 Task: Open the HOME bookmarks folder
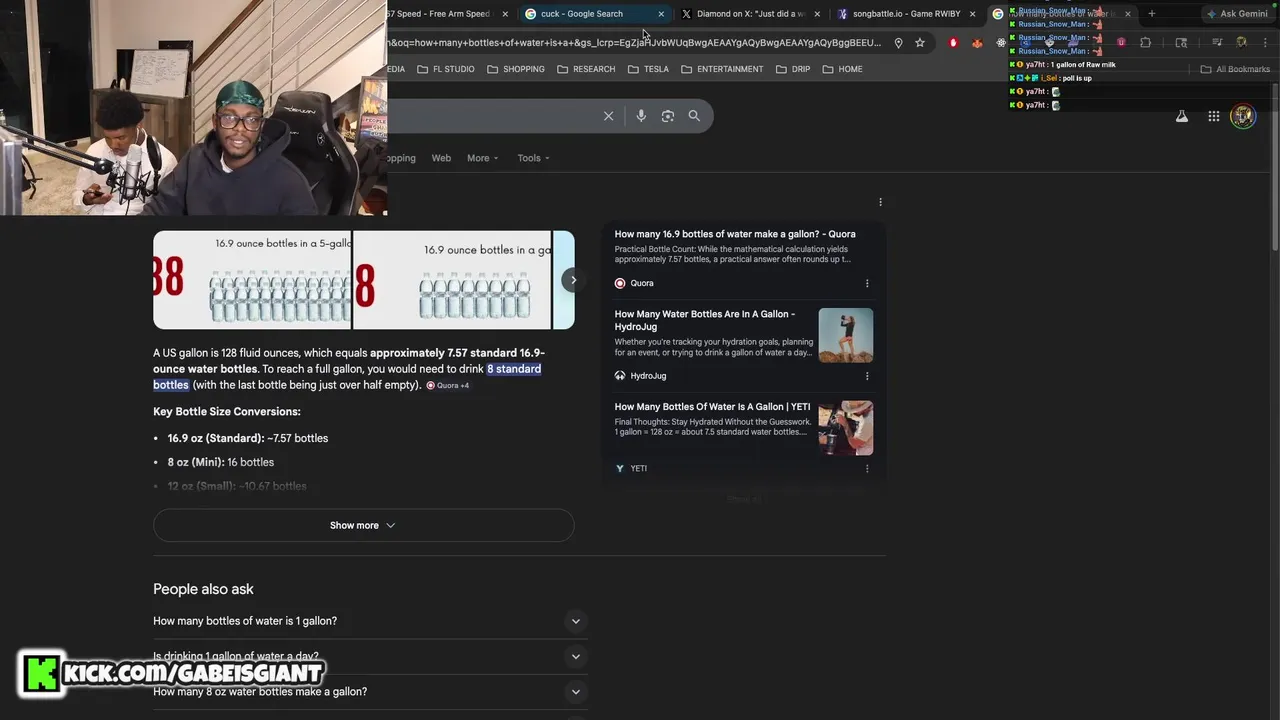click(x=842, y=69)
